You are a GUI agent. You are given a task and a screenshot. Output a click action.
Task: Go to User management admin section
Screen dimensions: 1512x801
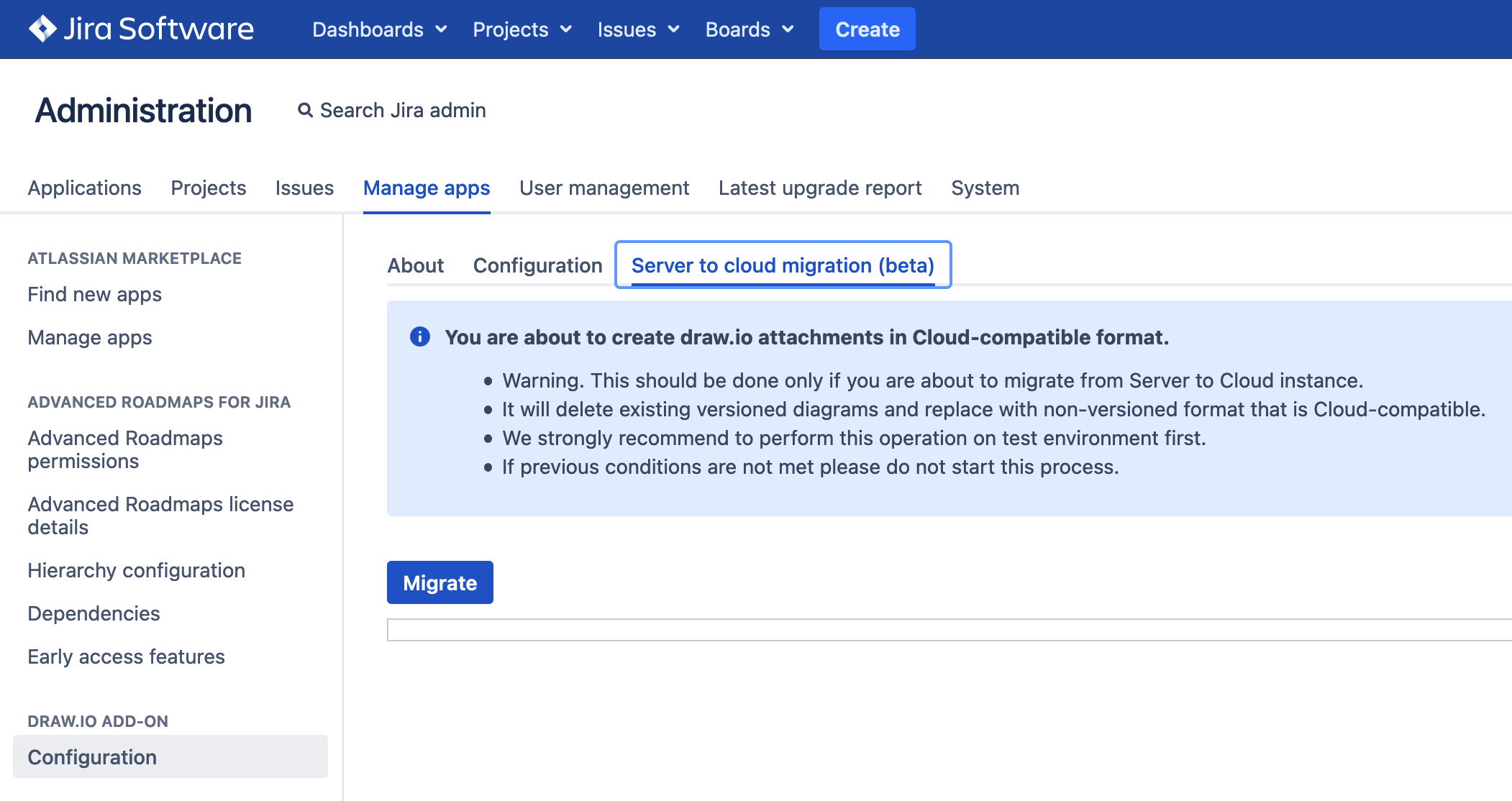604,188
